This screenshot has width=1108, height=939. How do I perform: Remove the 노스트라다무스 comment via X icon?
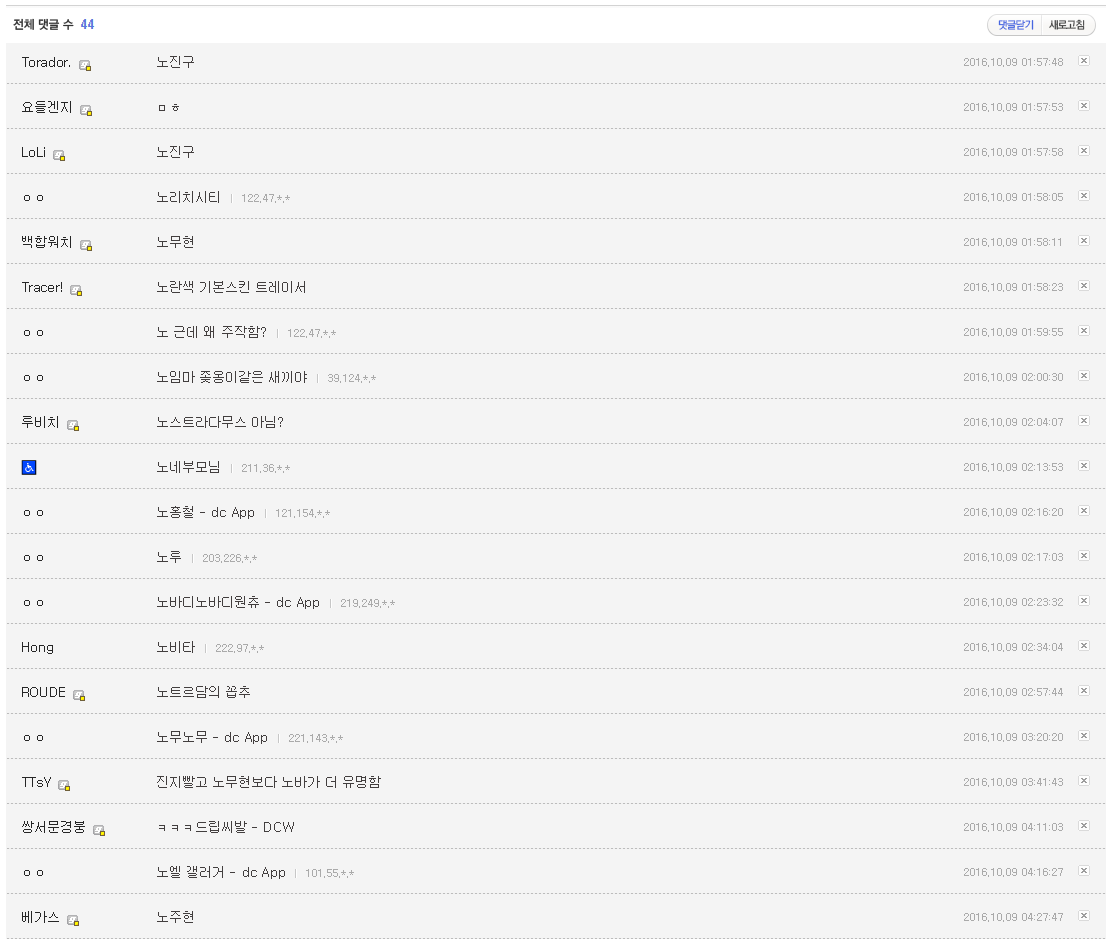1083,421
